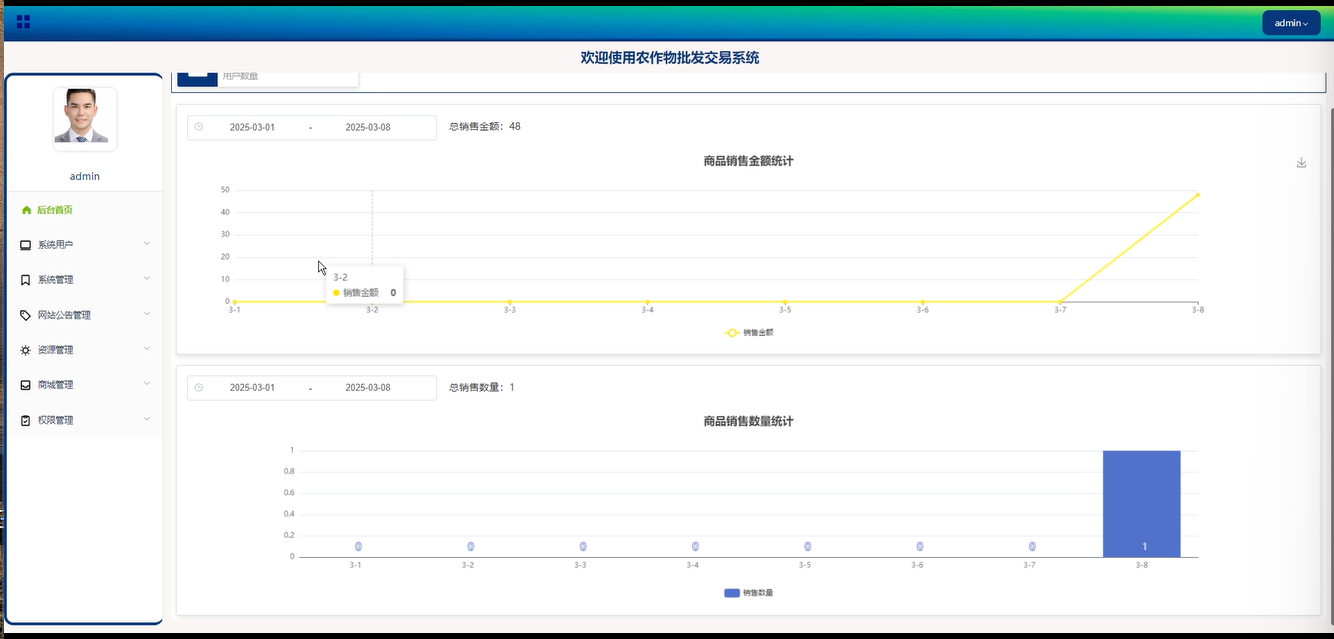Click the blue 3-8 bar in quantity chart

[1142, 504]
